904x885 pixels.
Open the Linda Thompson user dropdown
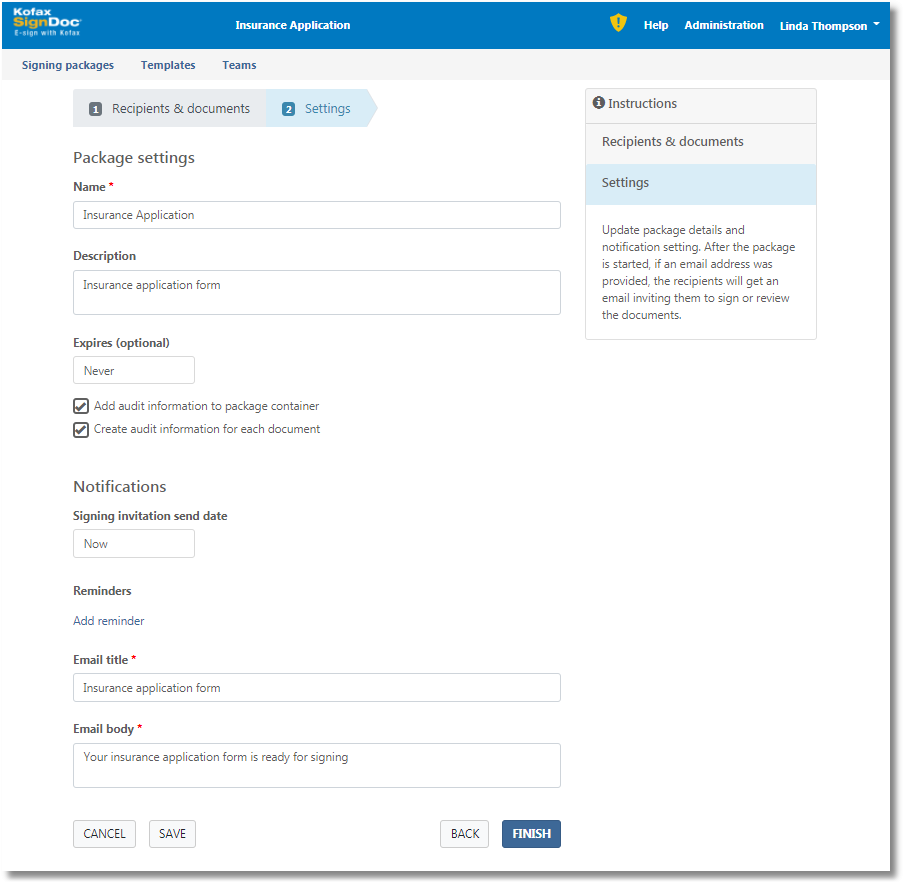click(829, 26)
